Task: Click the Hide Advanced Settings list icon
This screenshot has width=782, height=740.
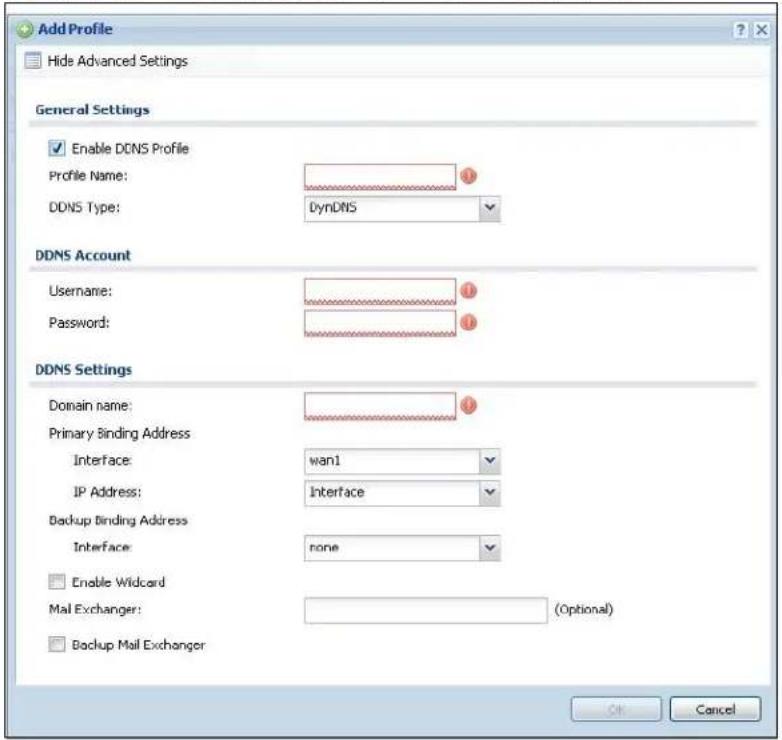Action: [33, 61]
